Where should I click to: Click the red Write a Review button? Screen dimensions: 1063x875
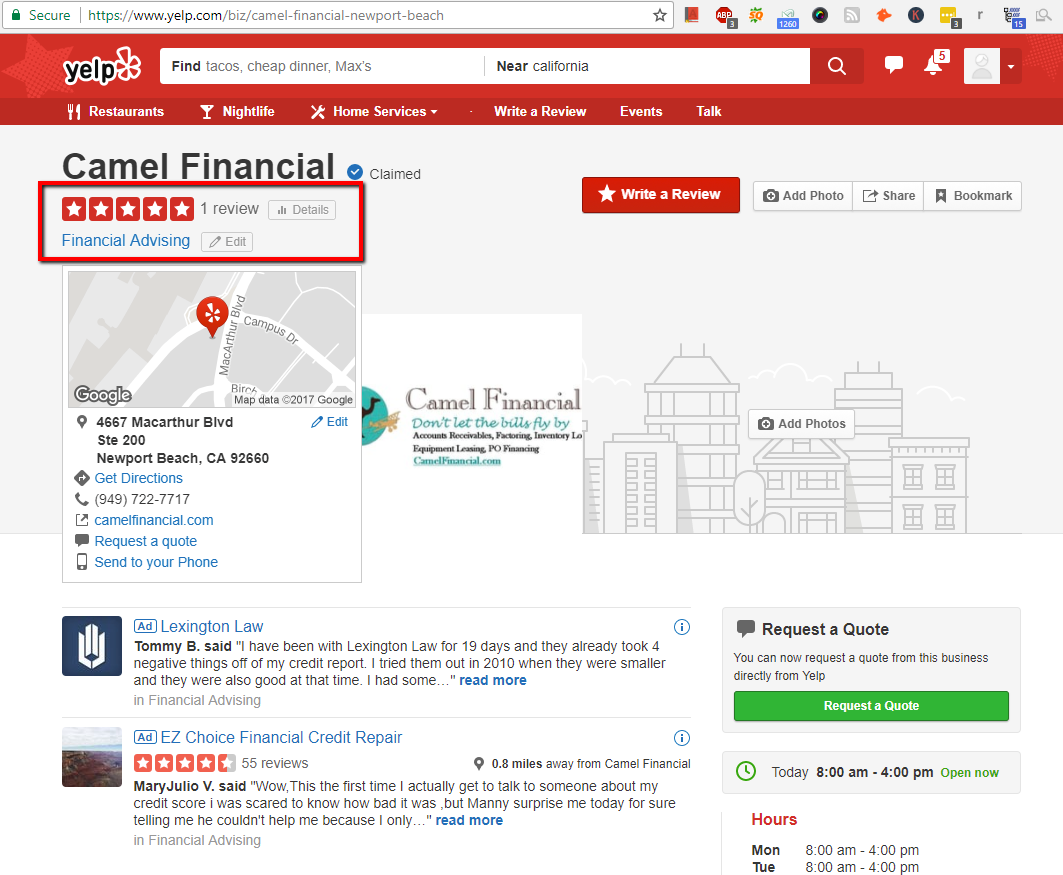click(660, 195)
